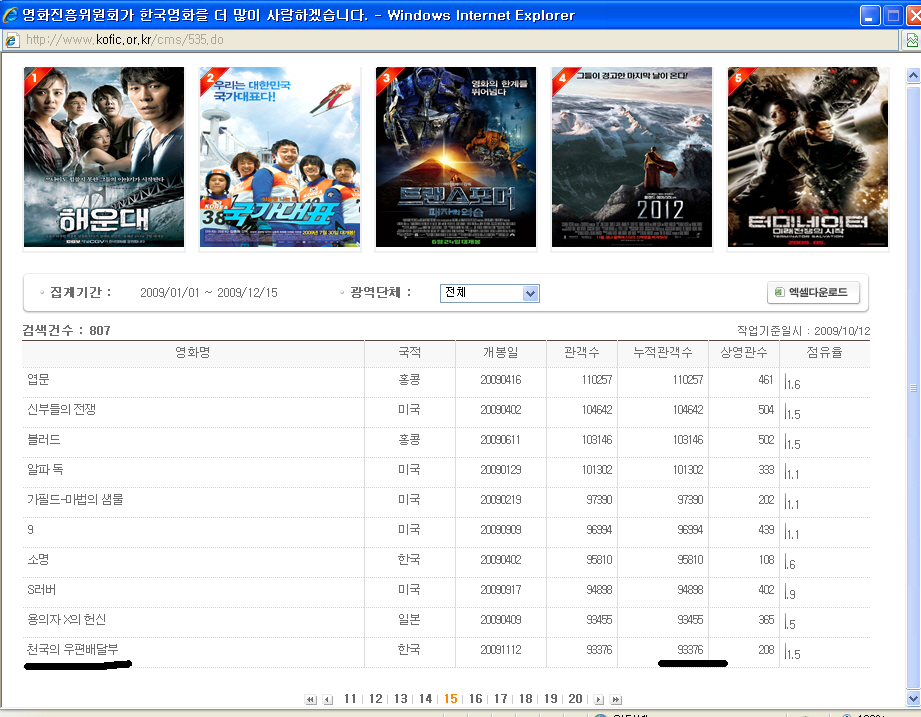Open the 국가대표 movie poster ranked 2

(280, 157)
